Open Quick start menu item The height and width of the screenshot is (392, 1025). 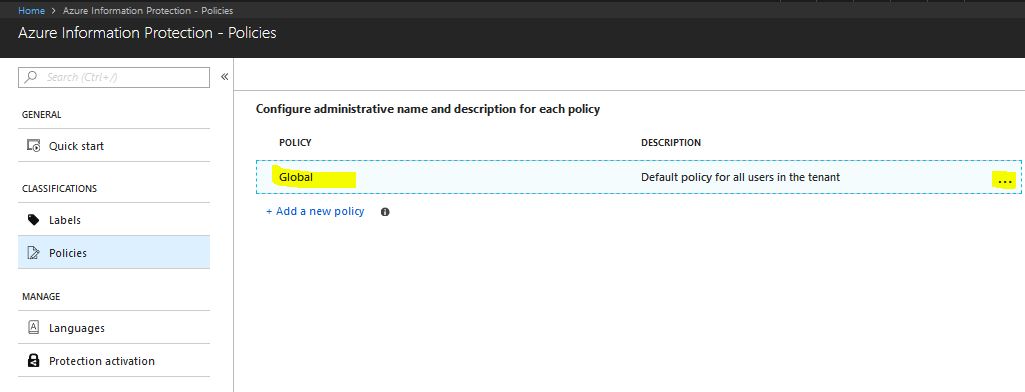[x=114, y=146]
